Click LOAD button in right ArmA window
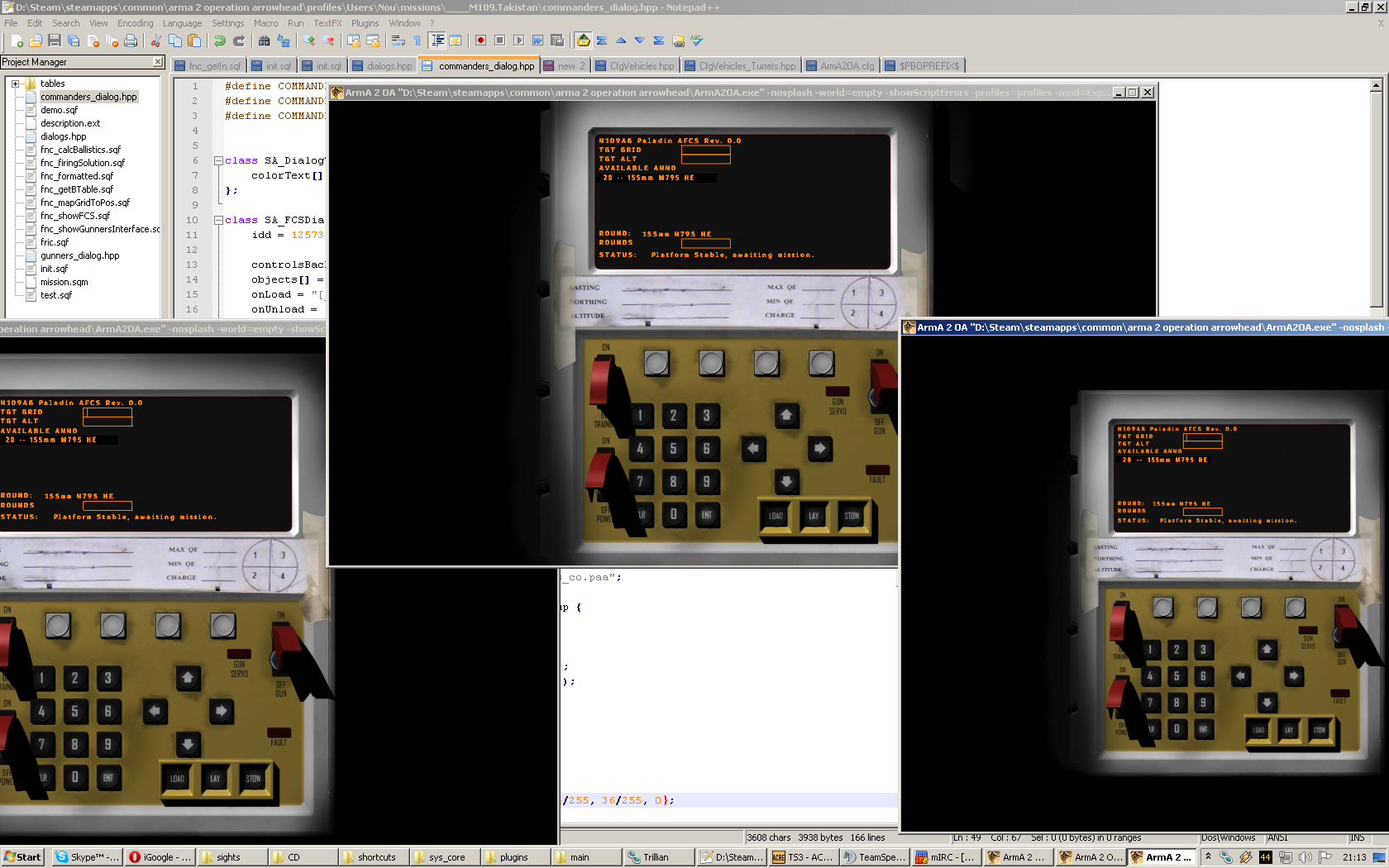Screen dimensions: 1389x868 coord(1258,729)
